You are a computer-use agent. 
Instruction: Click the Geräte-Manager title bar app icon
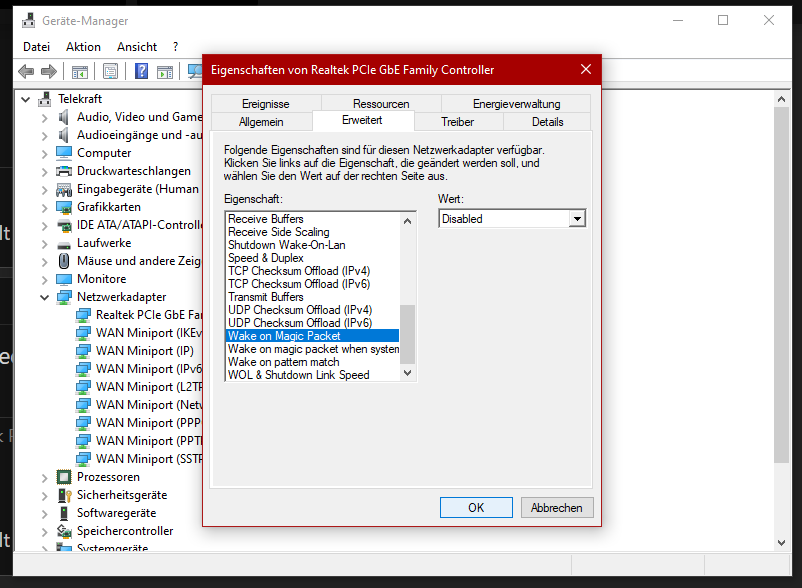pos(29,20)
